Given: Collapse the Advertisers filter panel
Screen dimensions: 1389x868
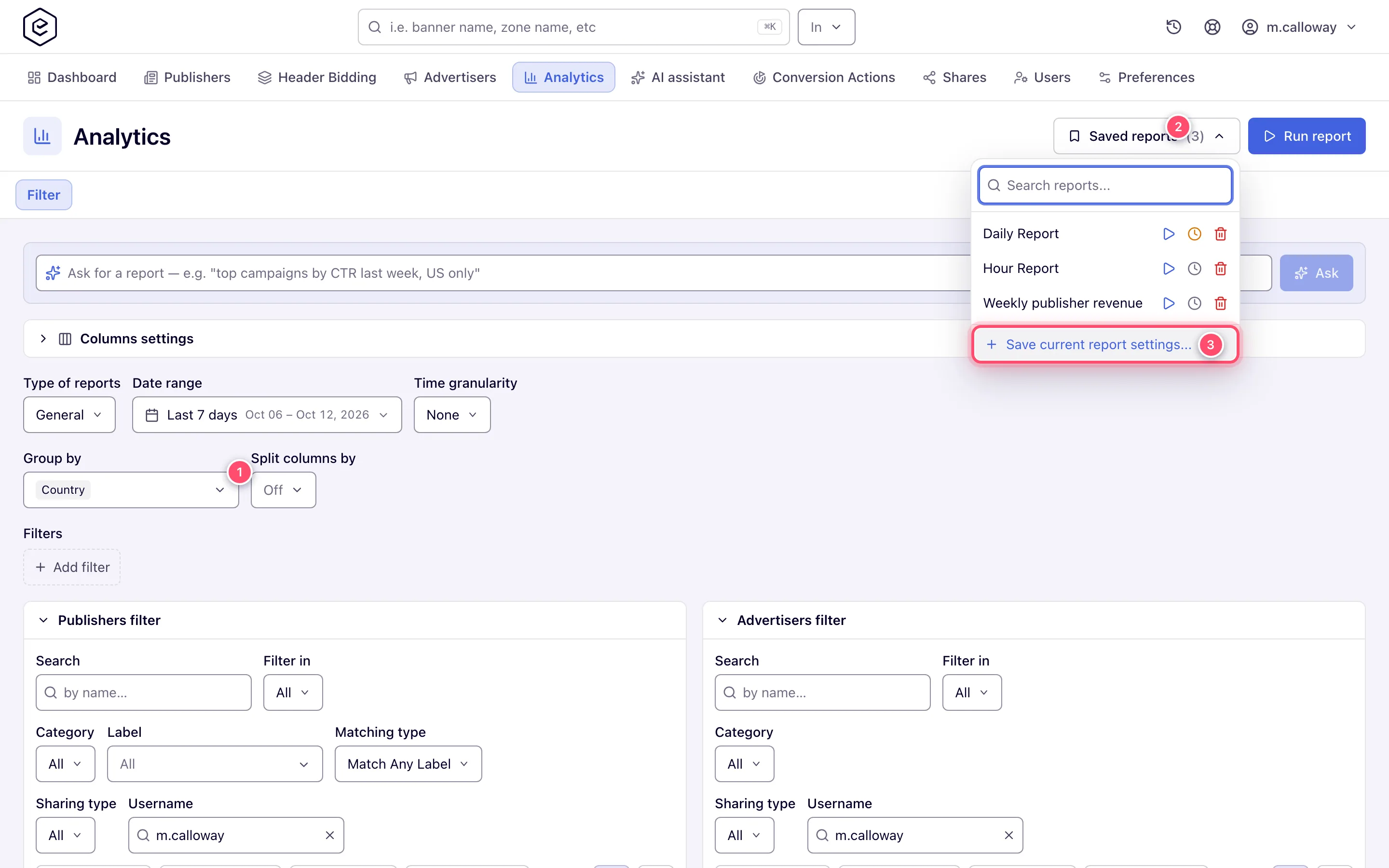Looking at the screenshot, I should click(x=722, y=620).
